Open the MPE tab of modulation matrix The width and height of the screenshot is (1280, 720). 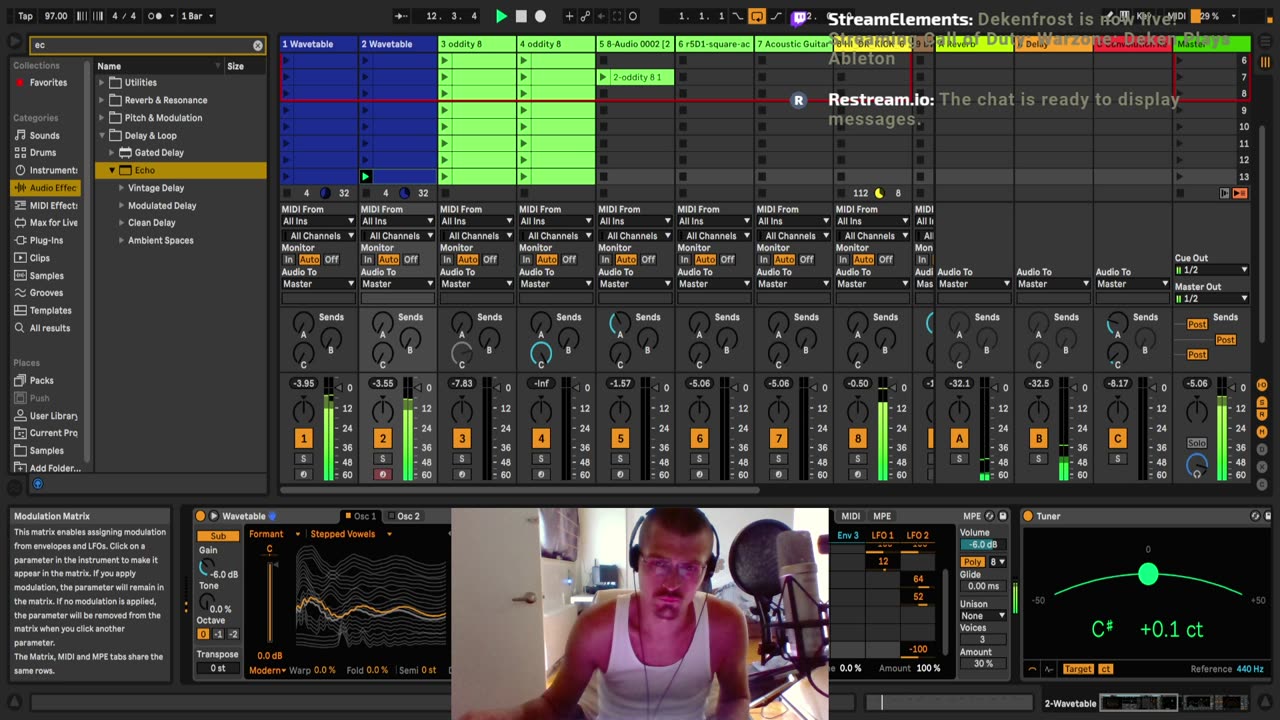pyautogui.click(x=882, y=516)
